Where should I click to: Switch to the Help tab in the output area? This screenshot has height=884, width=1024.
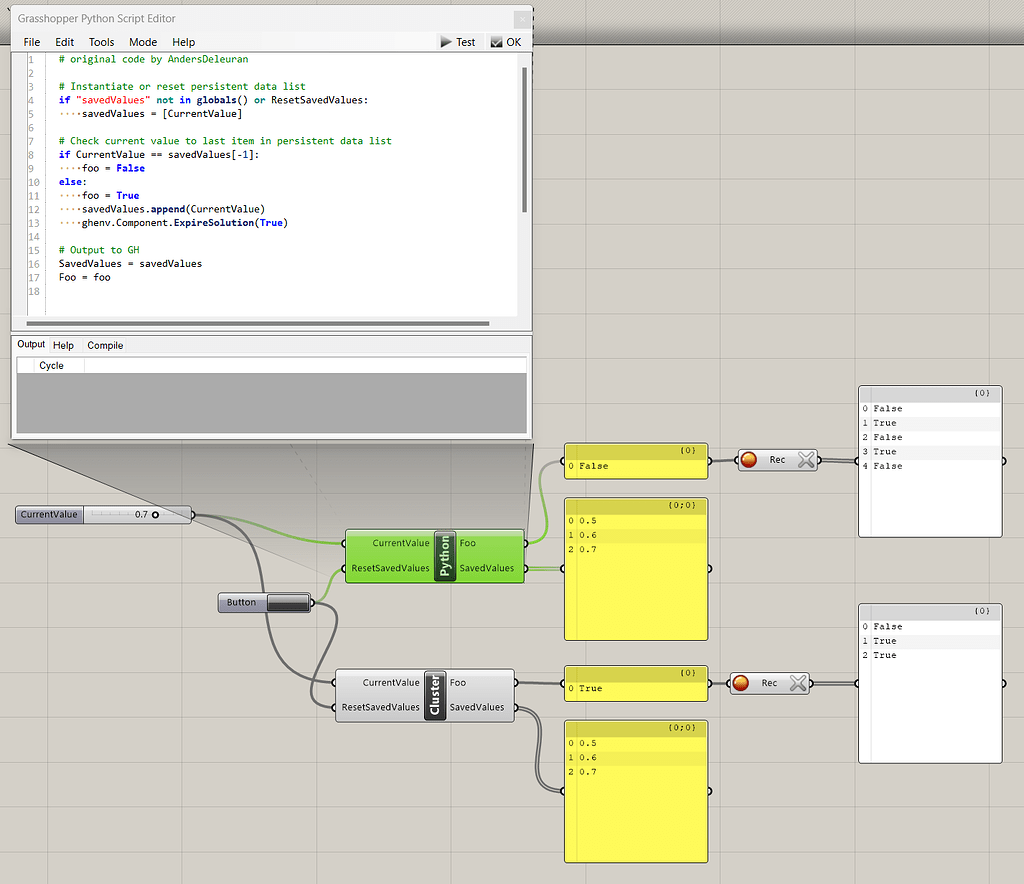coord(64,345)
